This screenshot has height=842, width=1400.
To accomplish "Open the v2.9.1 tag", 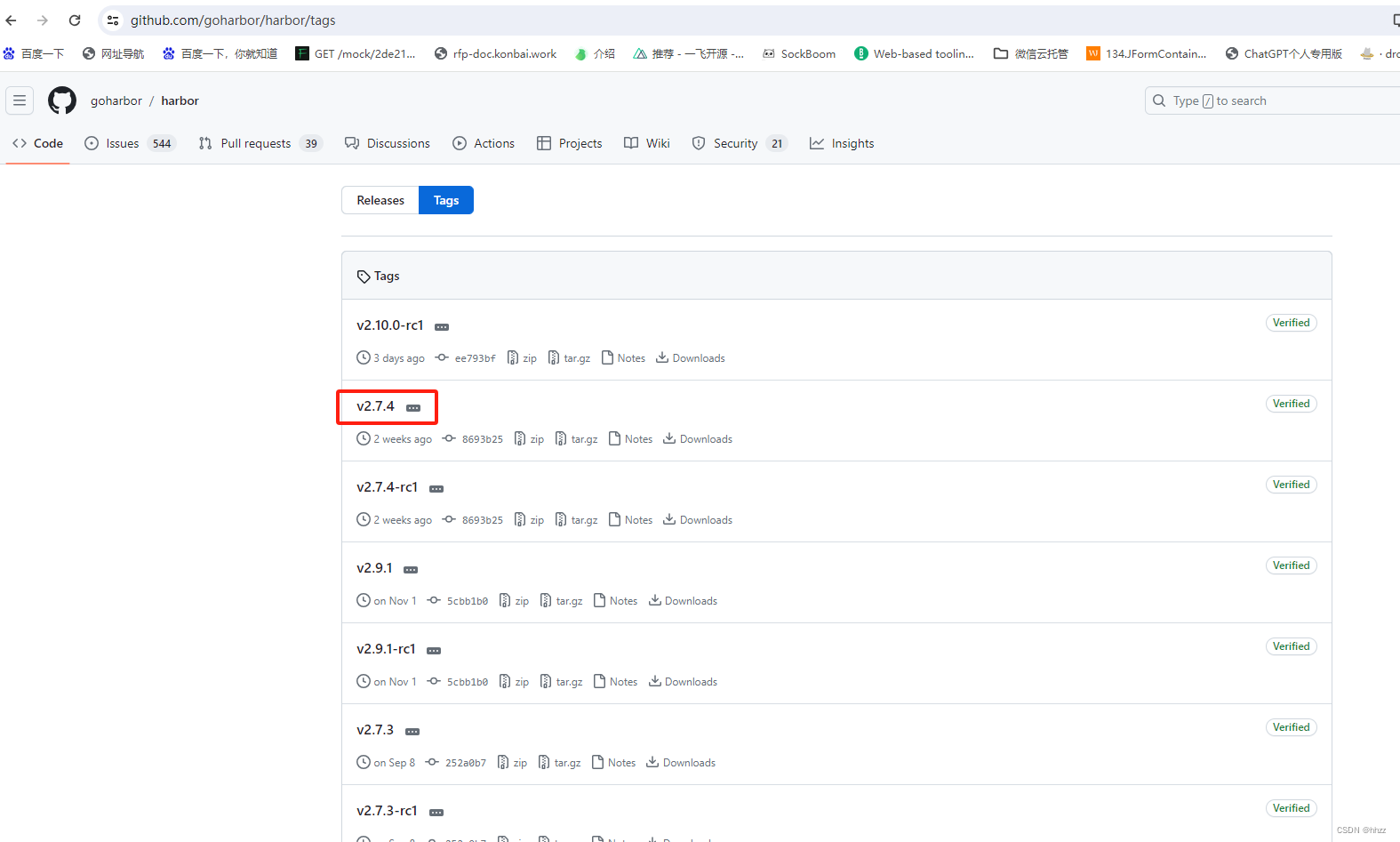I will pos(374,568).
